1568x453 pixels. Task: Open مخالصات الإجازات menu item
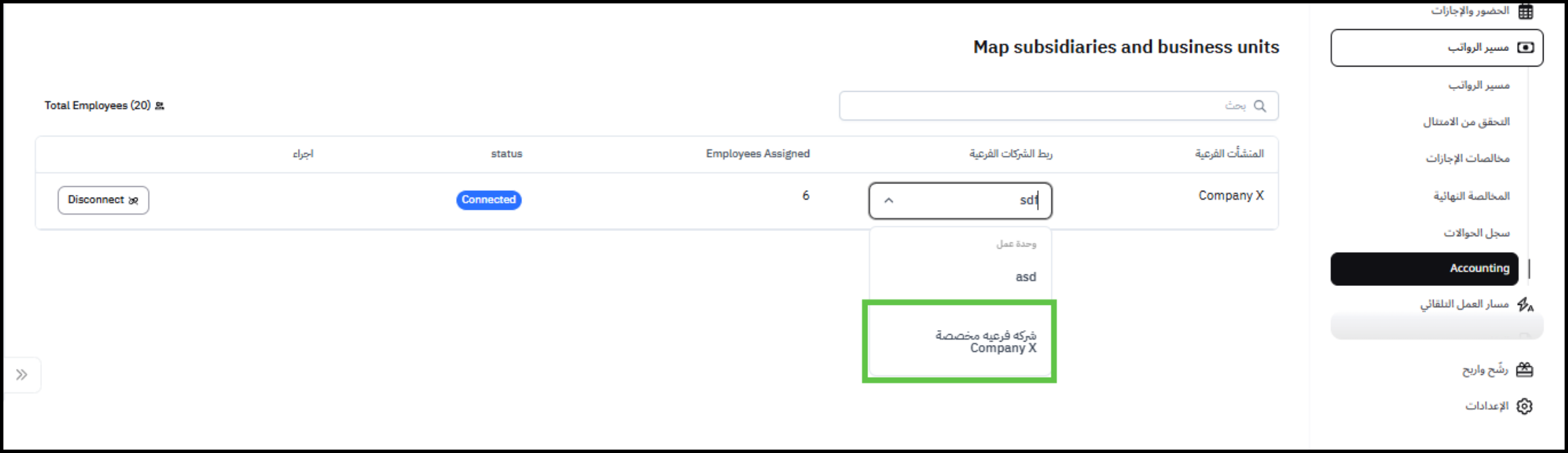pos(1468,159)
